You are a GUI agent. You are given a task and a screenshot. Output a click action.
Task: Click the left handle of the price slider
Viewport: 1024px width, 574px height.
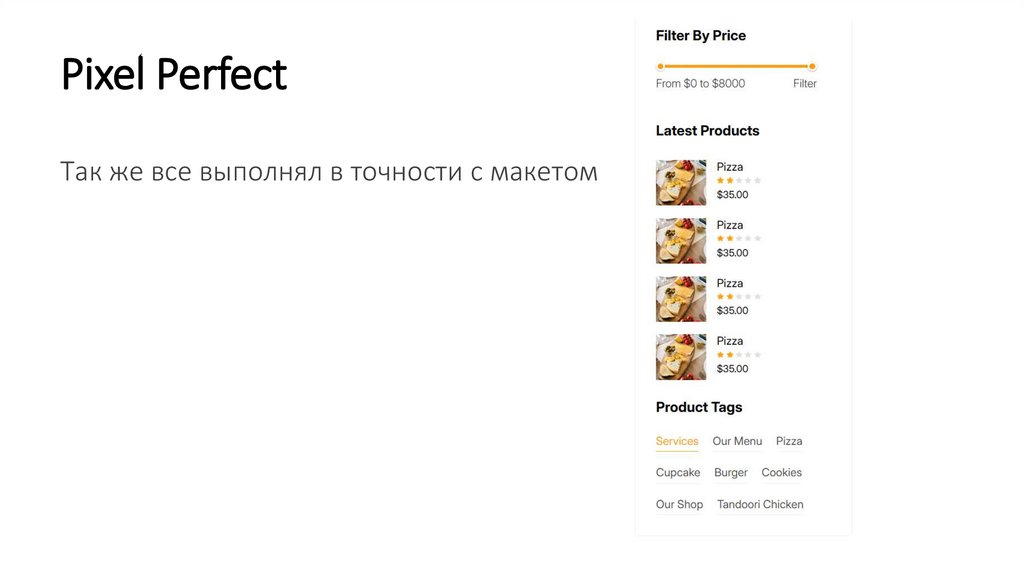click(x=660, y=67)
